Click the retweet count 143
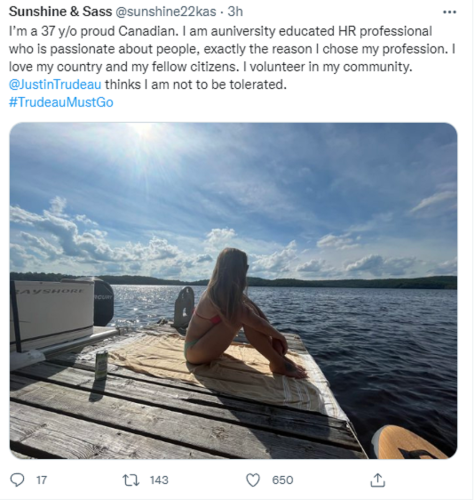This screenshot has width=475, height=500. (159, 480)
